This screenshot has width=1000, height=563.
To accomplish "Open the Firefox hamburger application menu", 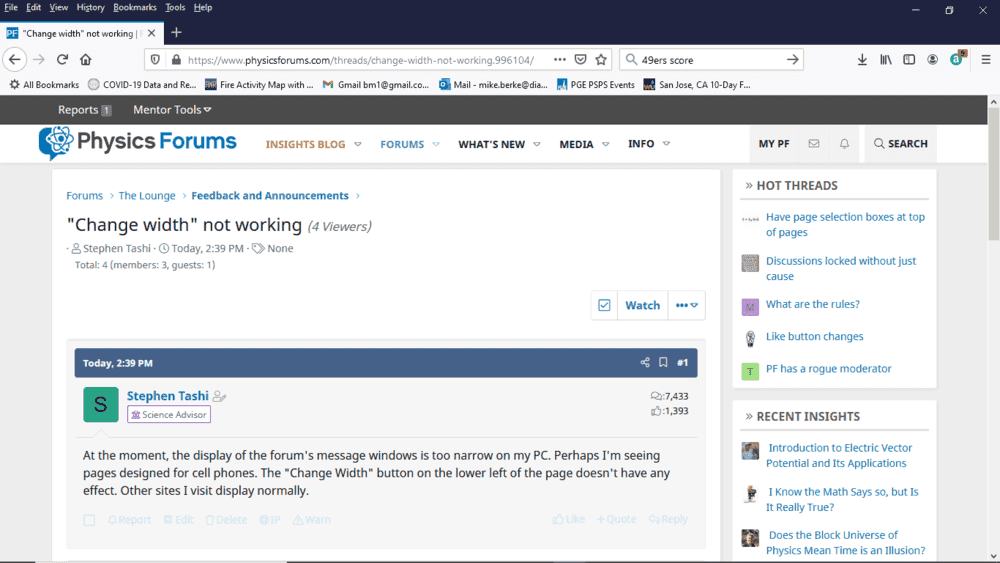I will (986, 60).
